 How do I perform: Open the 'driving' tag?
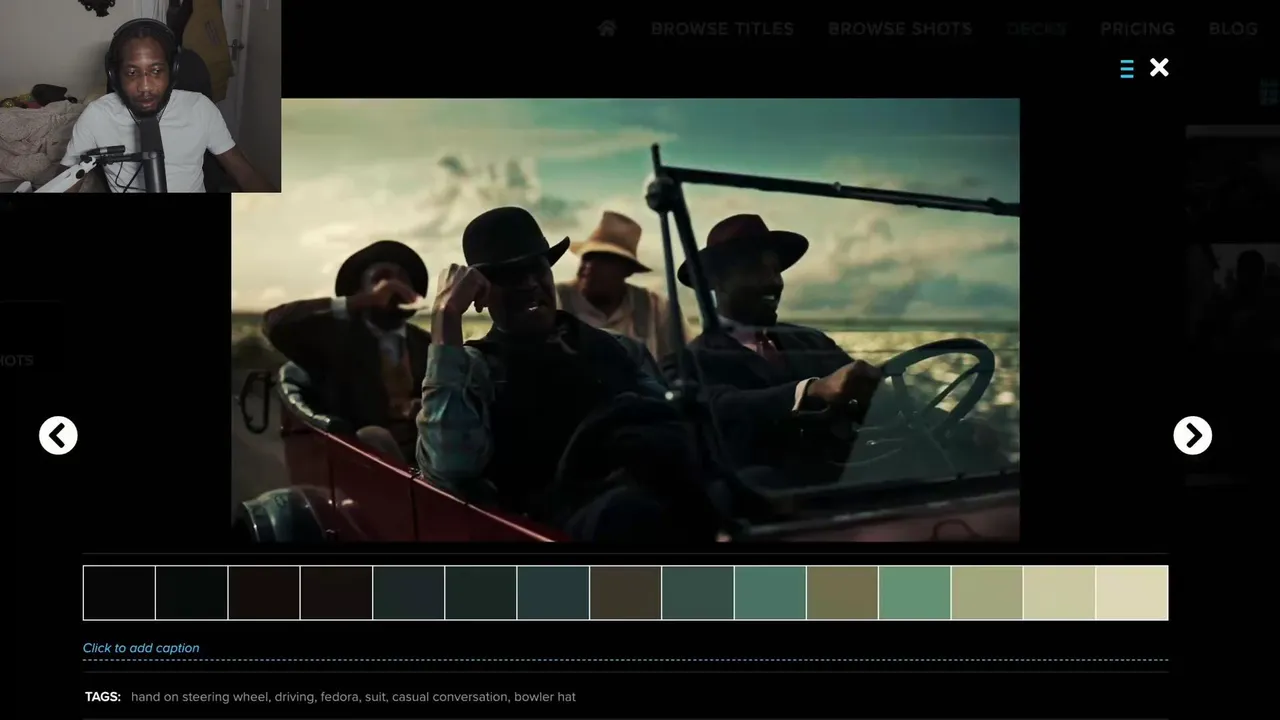click(x=294, y=697)
